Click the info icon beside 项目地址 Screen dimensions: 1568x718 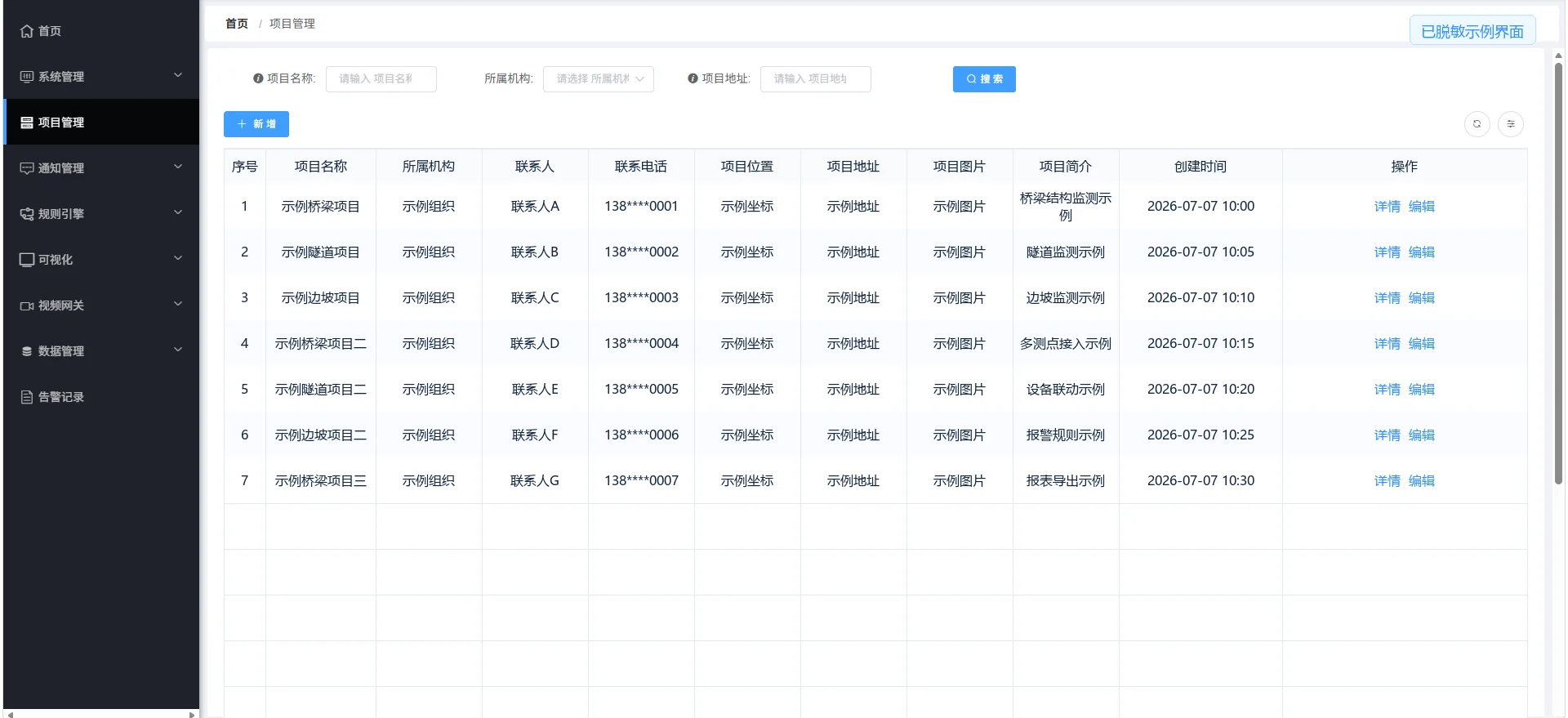click(x=693, y=78)
